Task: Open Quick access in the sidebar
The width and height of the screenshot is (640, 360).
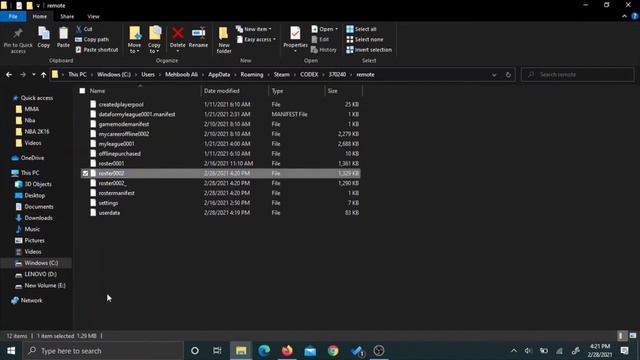Action: tap(37, 98)
